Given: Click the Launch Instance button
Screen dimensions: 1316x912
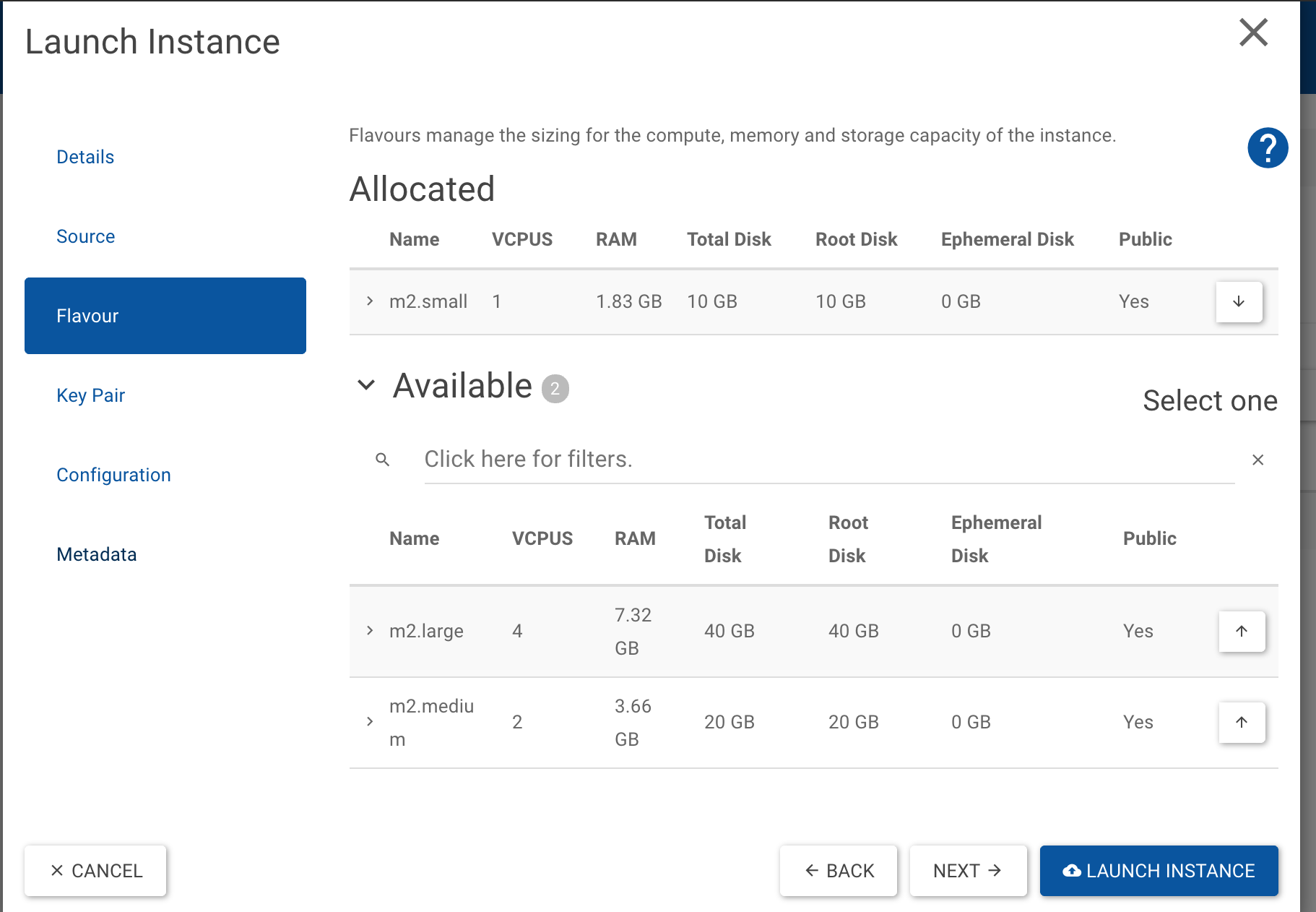Looking at the screenshot, I should [x=1159, y=871].
